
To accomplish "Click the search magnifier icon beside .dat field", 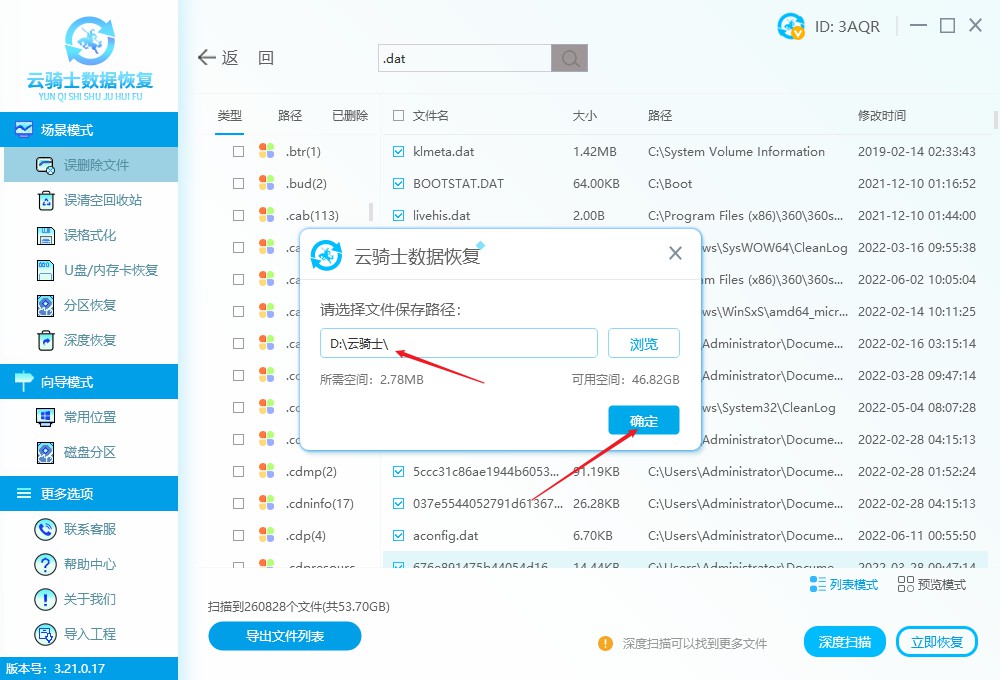I will coord(569,58).
